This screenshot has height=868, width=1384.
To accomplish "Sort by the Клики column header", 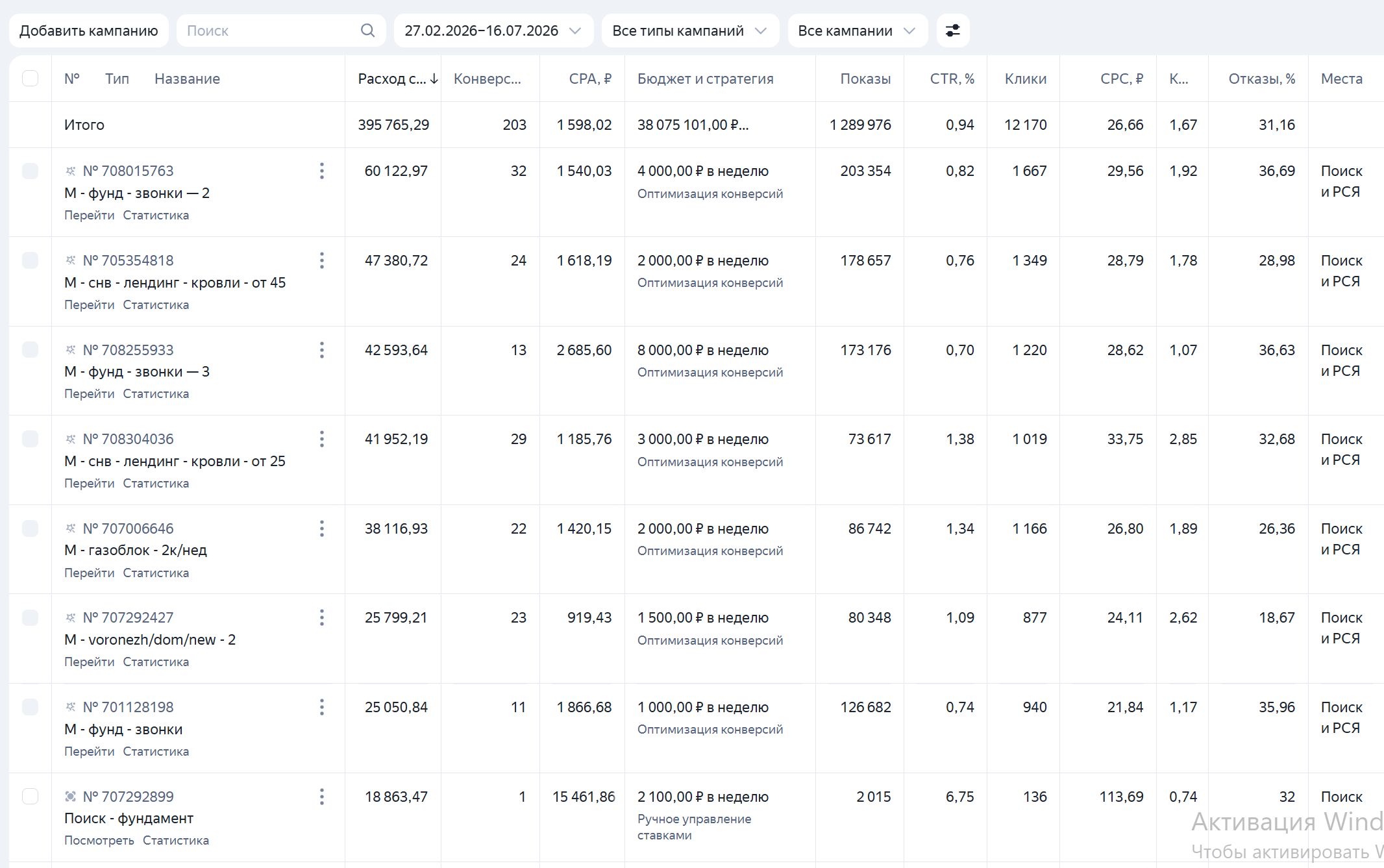I will click(x=1026, y=79).
